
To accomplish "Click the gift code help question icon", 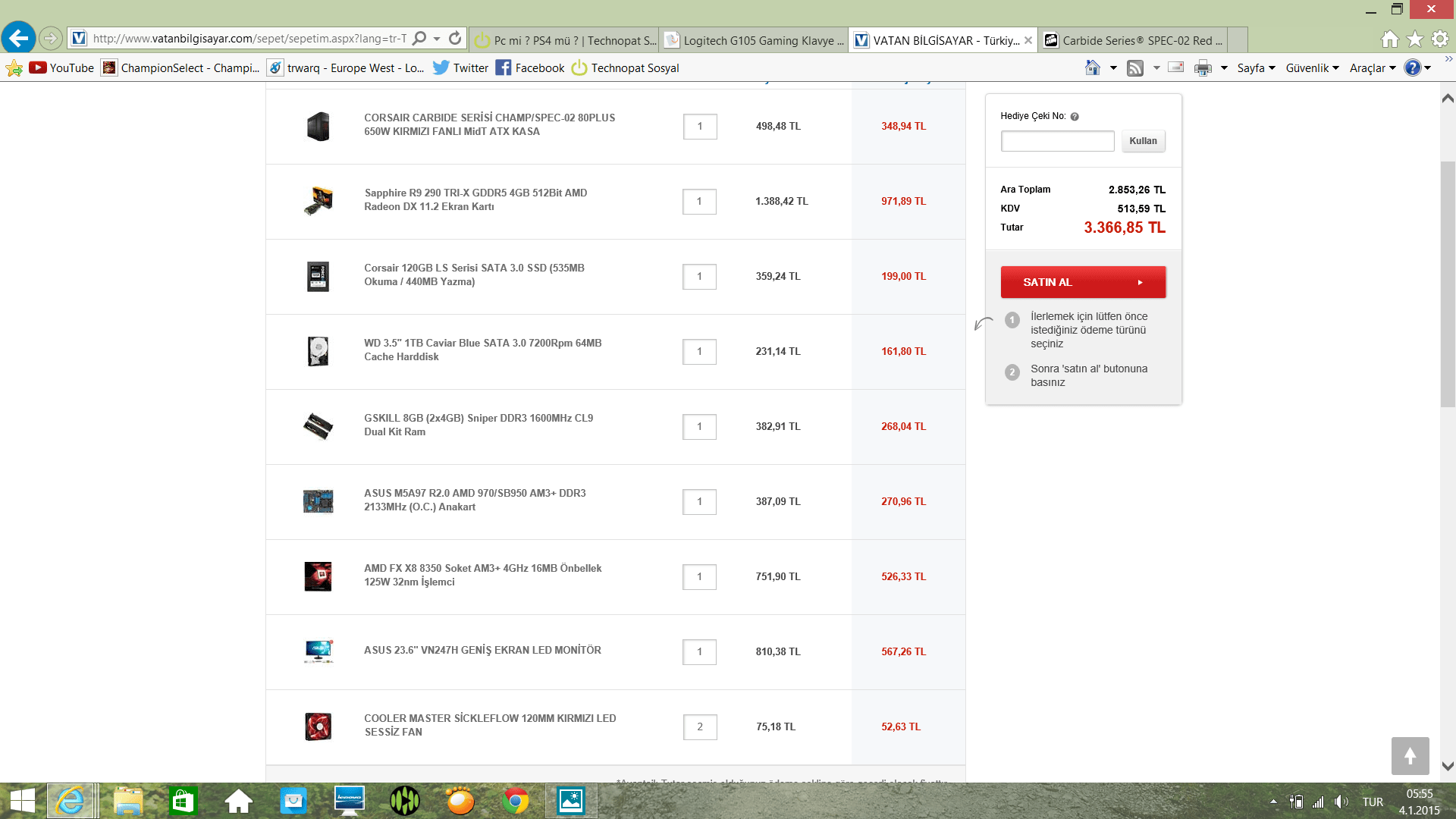I will [x=1075, y=117].
